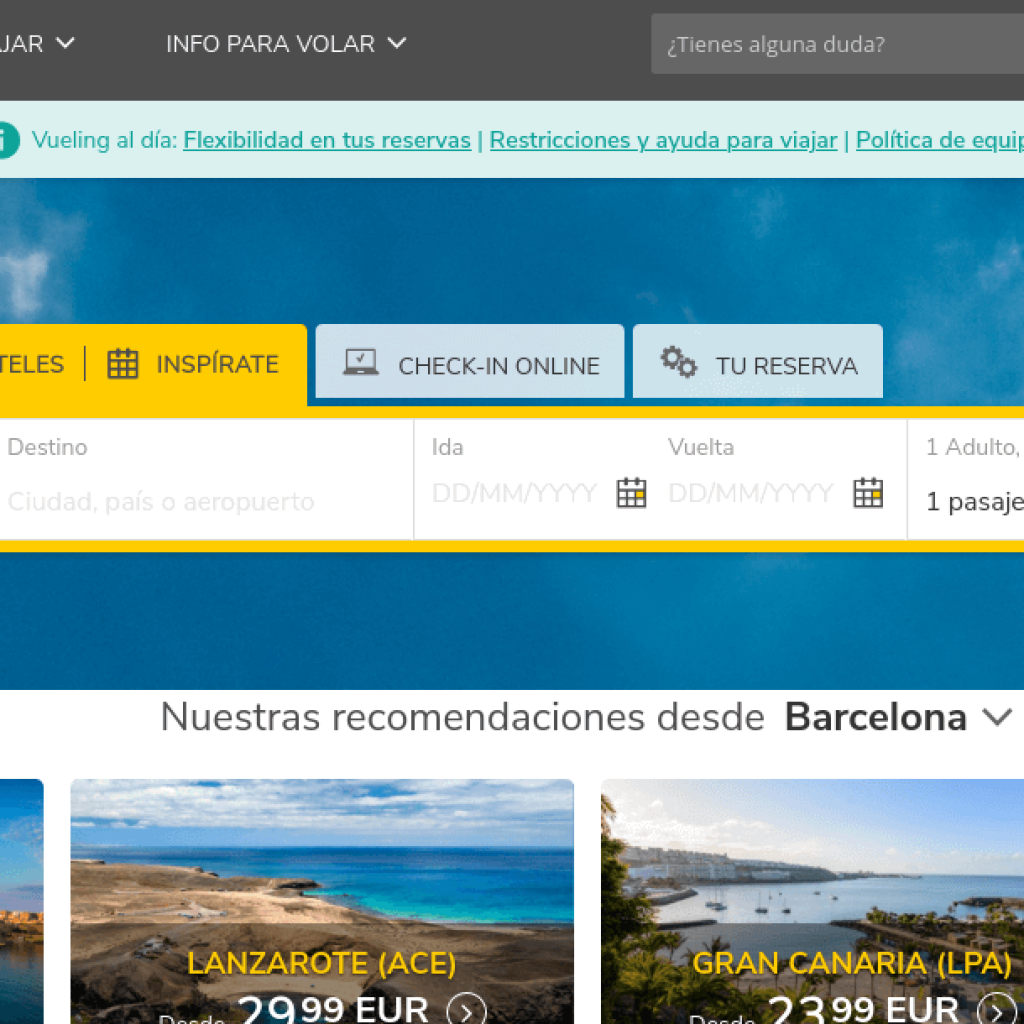Open the Flexibilidad en tus reservas link
This screenshot has width=1024, height=1024.
(x=327, y=141)
